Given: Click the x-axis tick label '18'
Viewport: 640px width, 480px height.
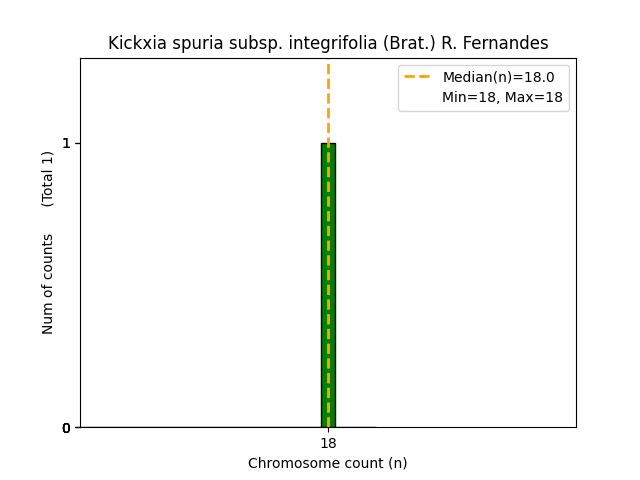Looking at the screenshot, I should (x=328, y=443).
